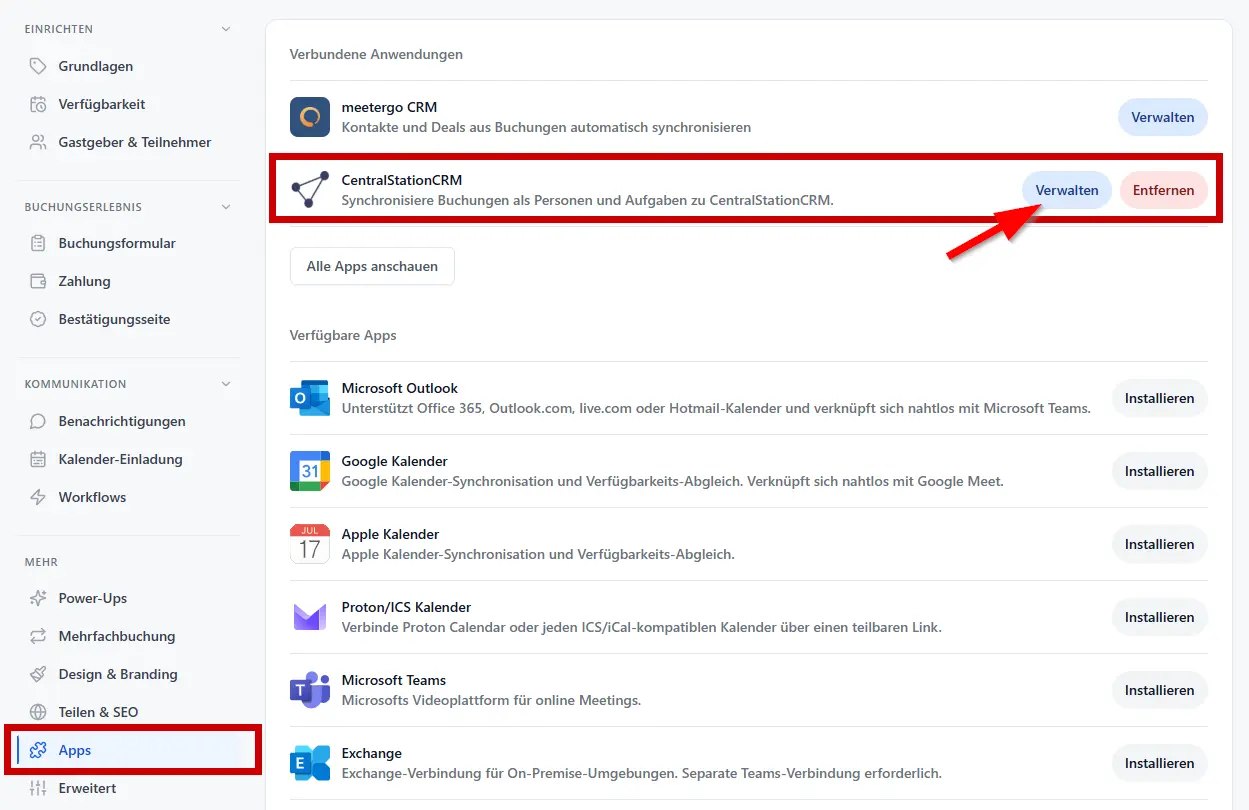Click the Design & Branding brush icon
The width and height of the screenshot is (1249, 810).
point(38,674)
